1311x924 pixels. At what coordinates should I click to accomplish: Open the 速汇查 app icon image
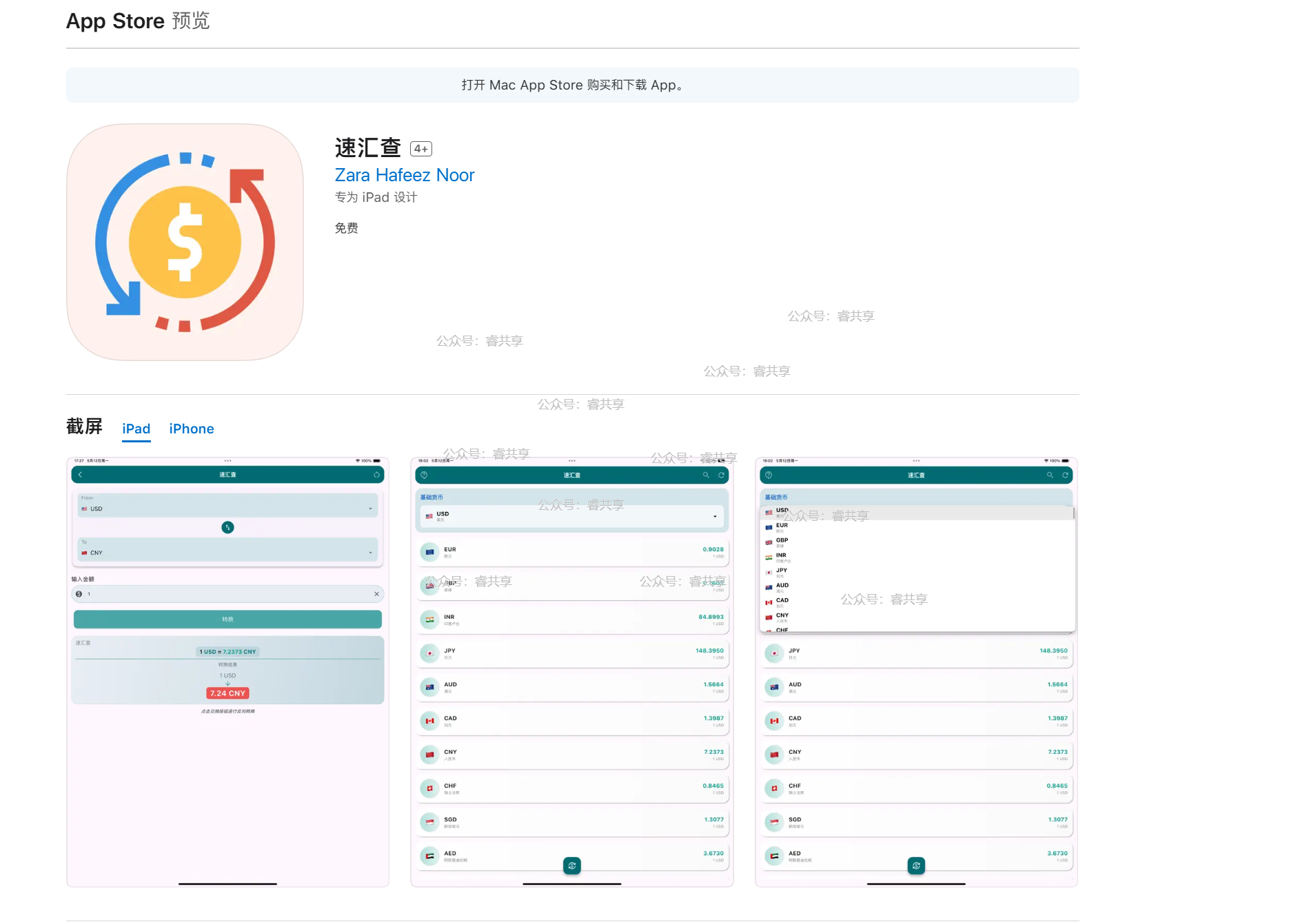[185, 242]
